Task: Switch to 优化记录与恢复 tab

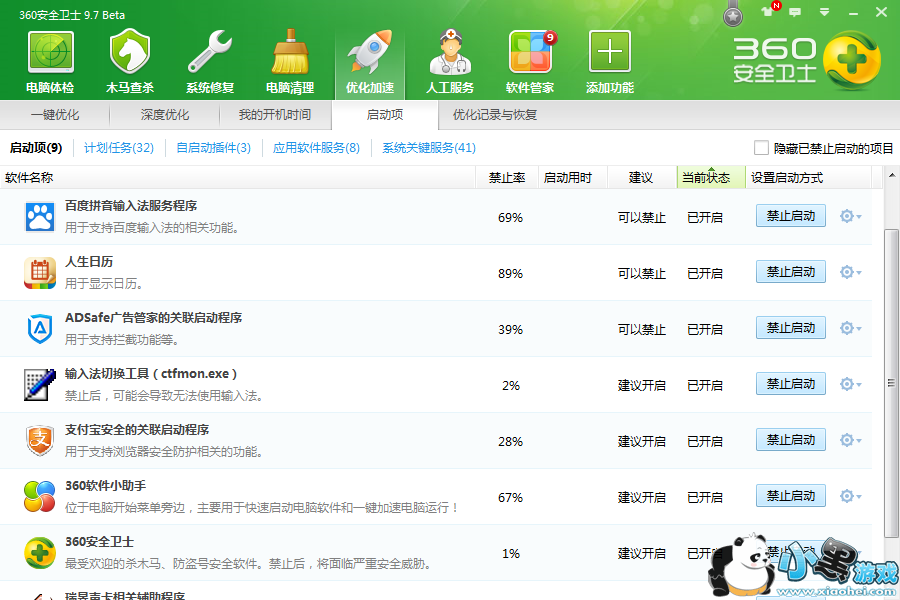Action: click(495, 115)
